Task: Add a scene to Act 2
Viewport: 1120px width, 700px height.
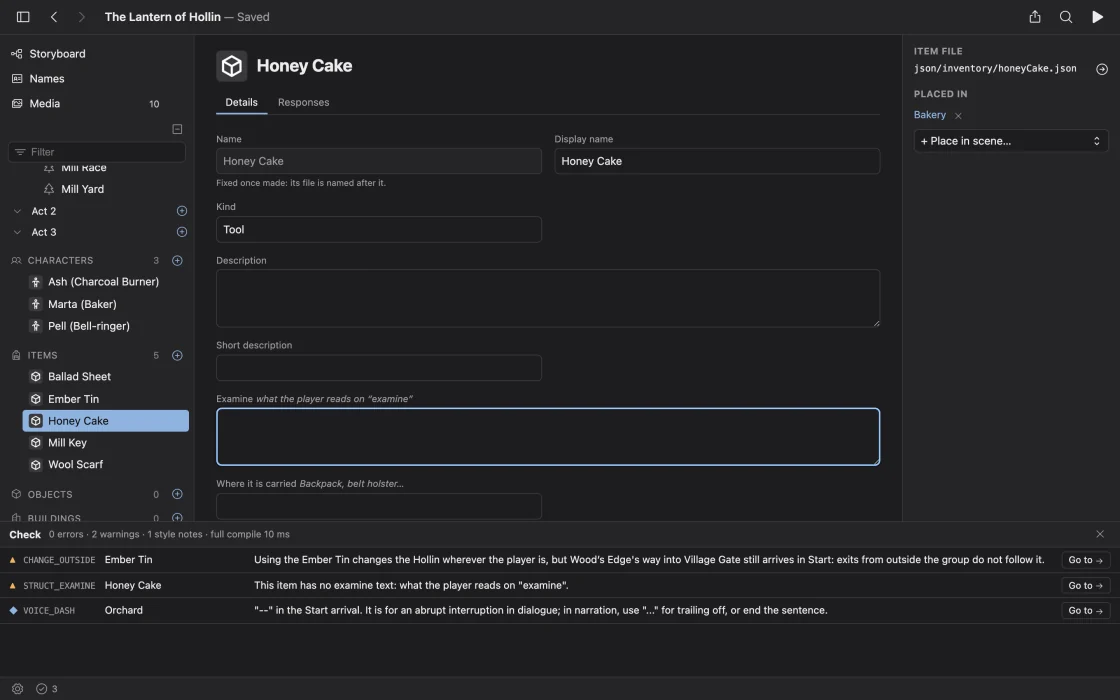Action: [181, 211]
